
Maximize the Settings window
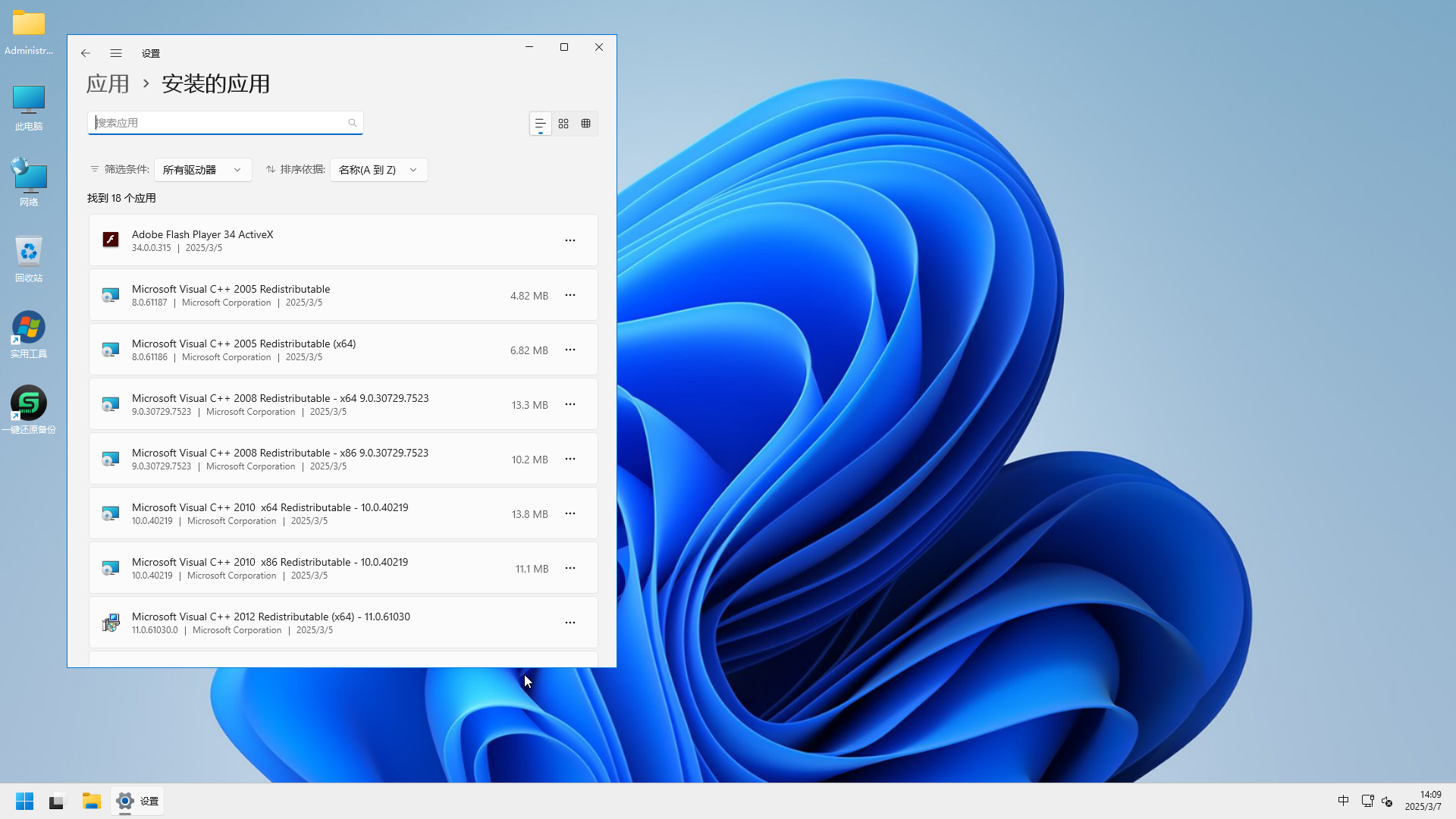[x=564, y=47]
